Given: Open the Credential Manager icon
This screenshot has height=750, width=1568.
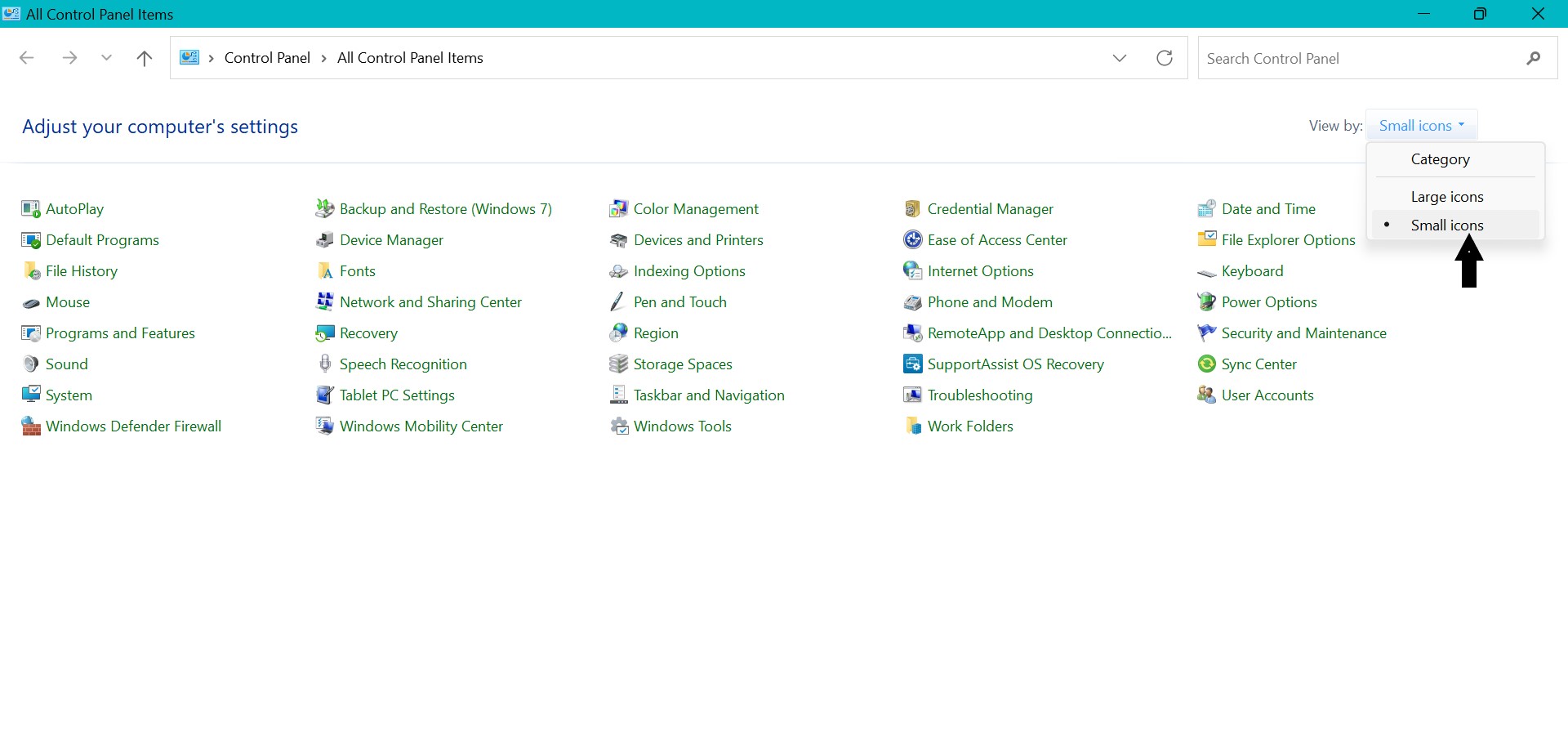Looking at the screenshot, I should 913,209.
